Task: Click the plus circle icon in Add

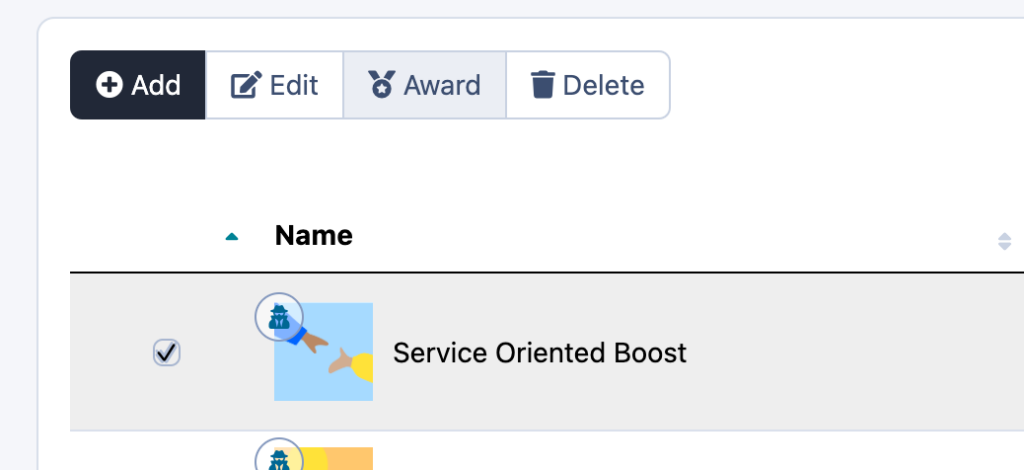Action: click(109, 85)
